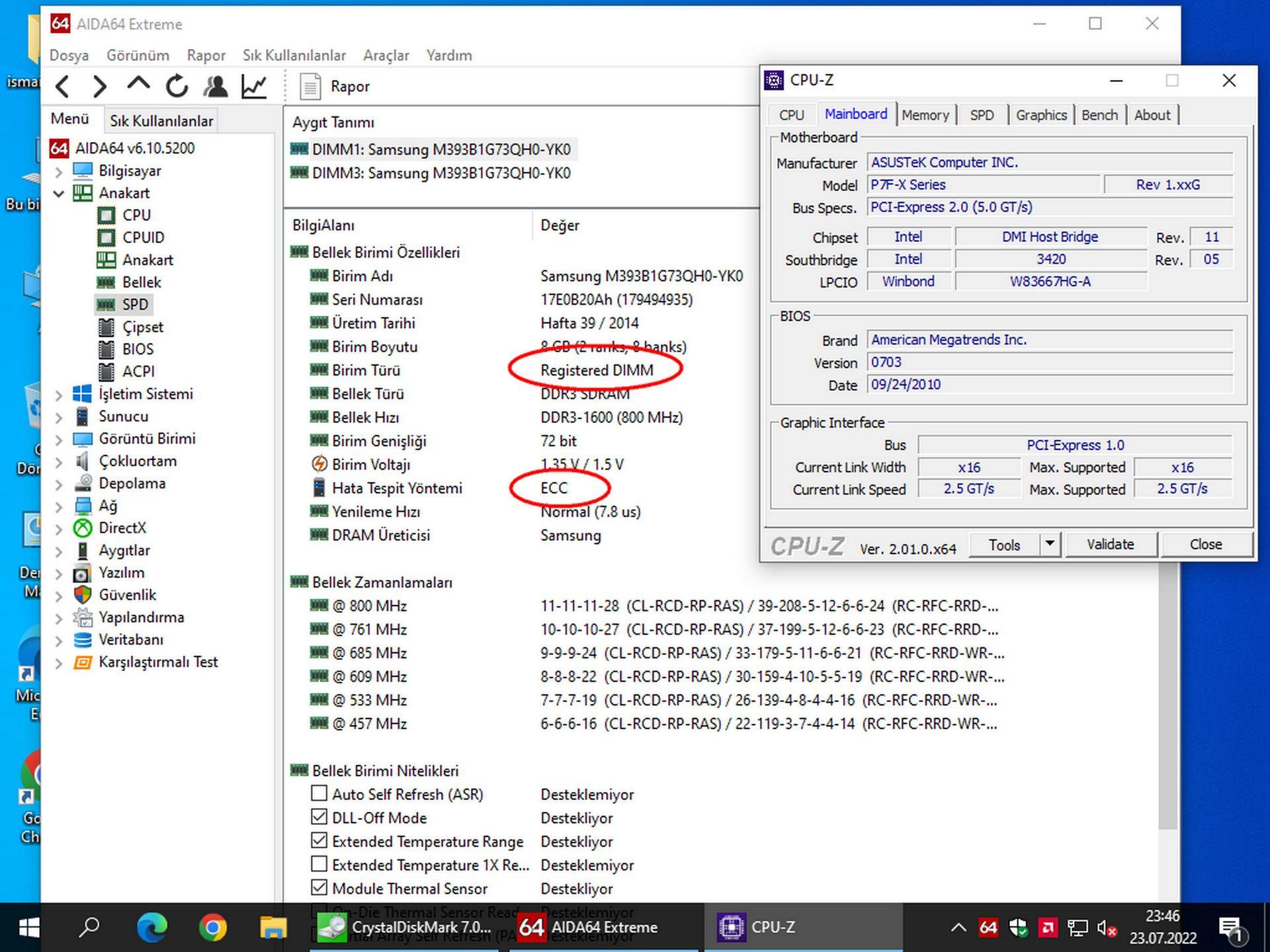Open Rapor menu
1270x952 pixels.
pos(206,56)
